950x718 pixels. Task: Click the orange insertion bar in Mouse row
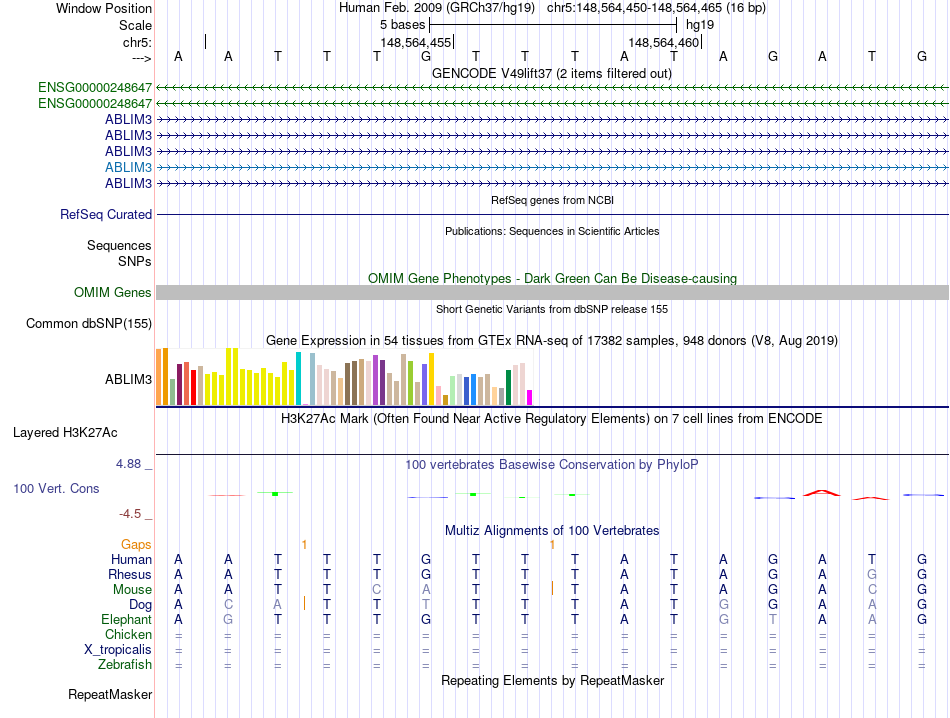pos(552,588)
